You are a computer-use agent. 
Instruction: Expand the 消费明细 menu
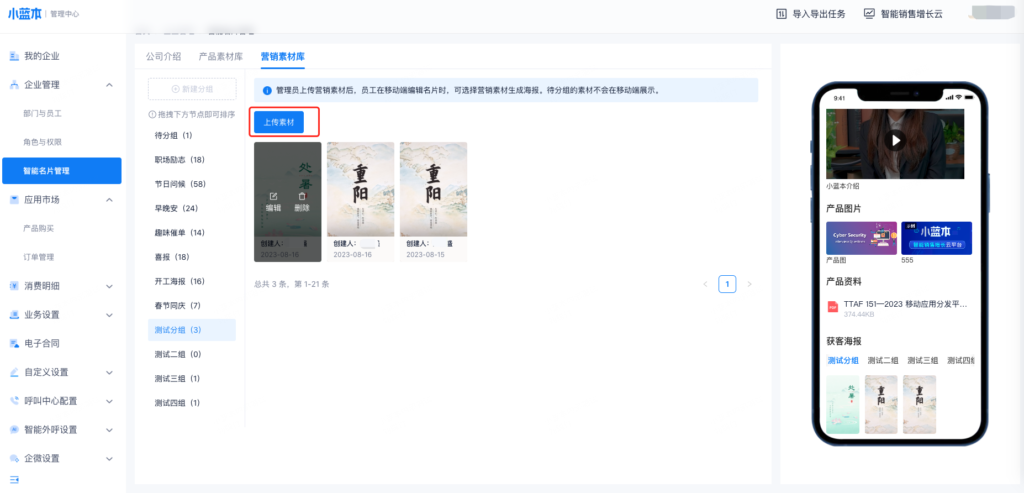pos(108,286)
